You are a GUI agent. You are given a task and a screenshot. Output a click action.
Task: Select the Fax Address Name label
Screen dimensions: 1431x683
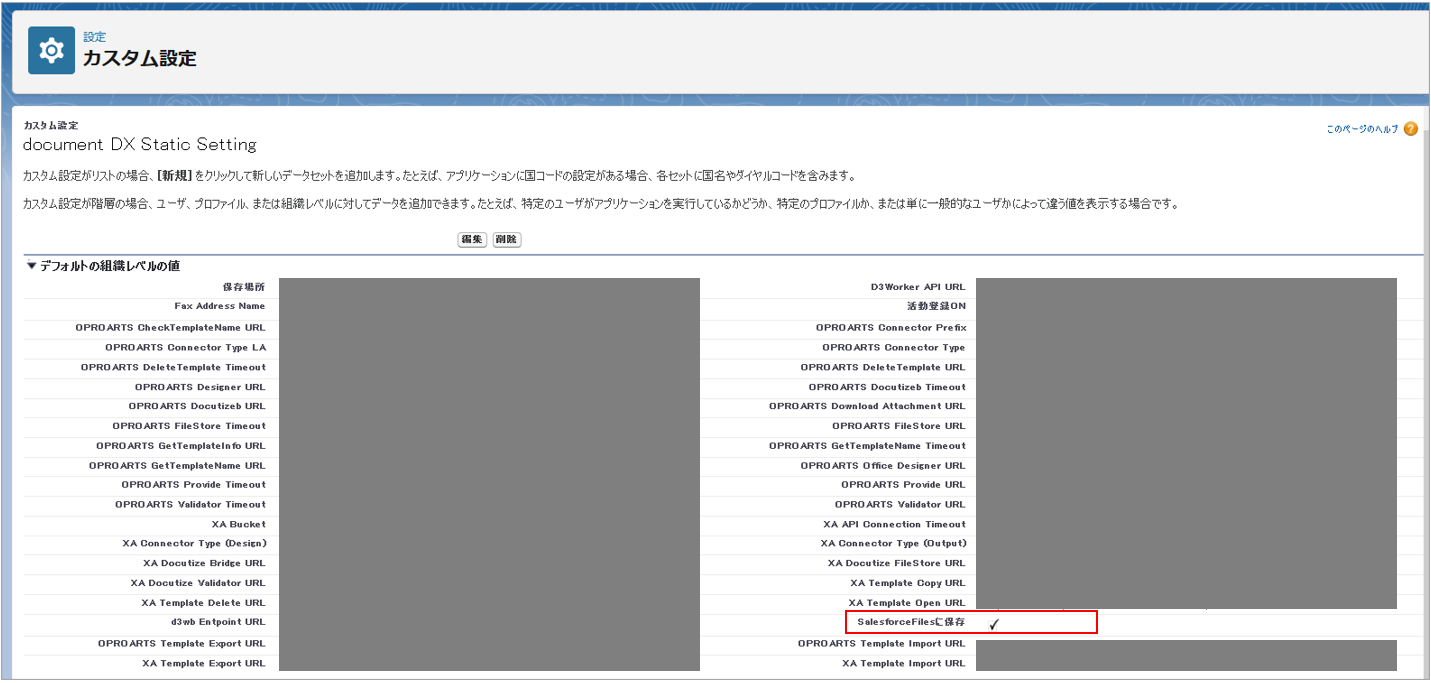219,306
